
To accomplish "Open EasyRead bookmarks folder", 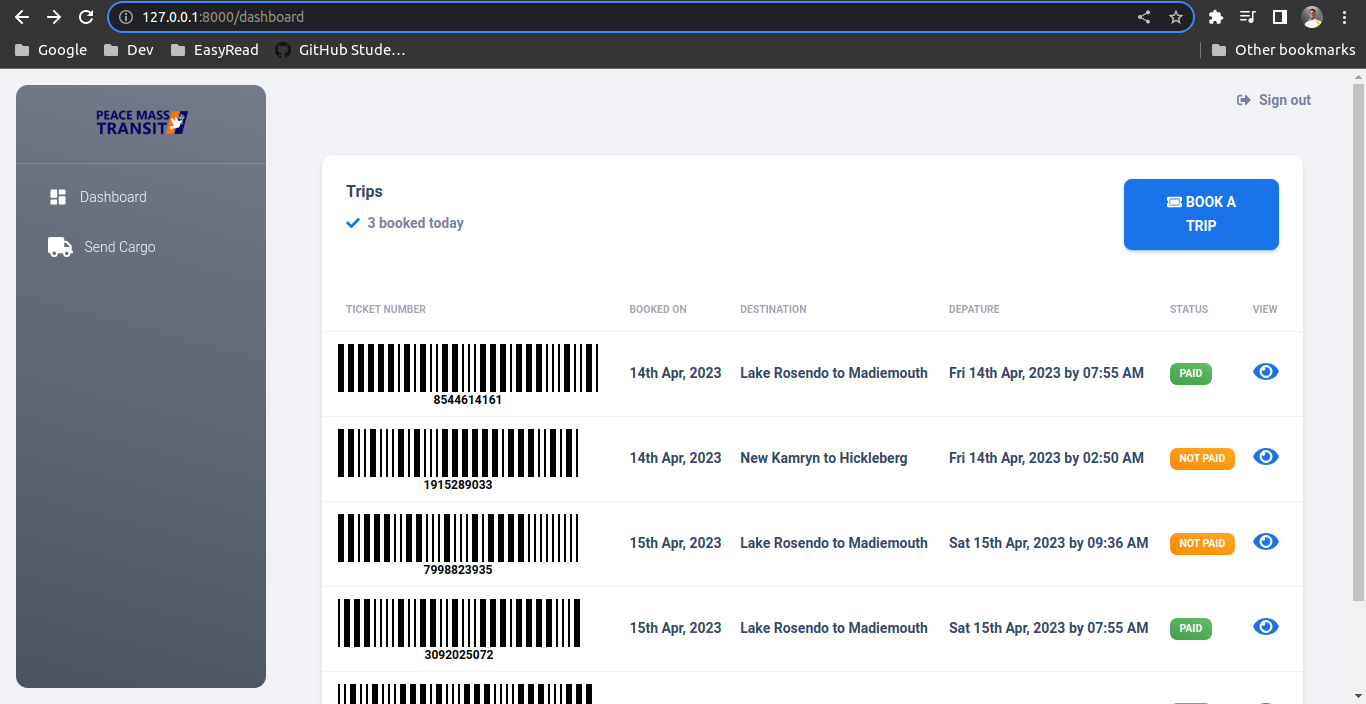I will tap(214, 50).
